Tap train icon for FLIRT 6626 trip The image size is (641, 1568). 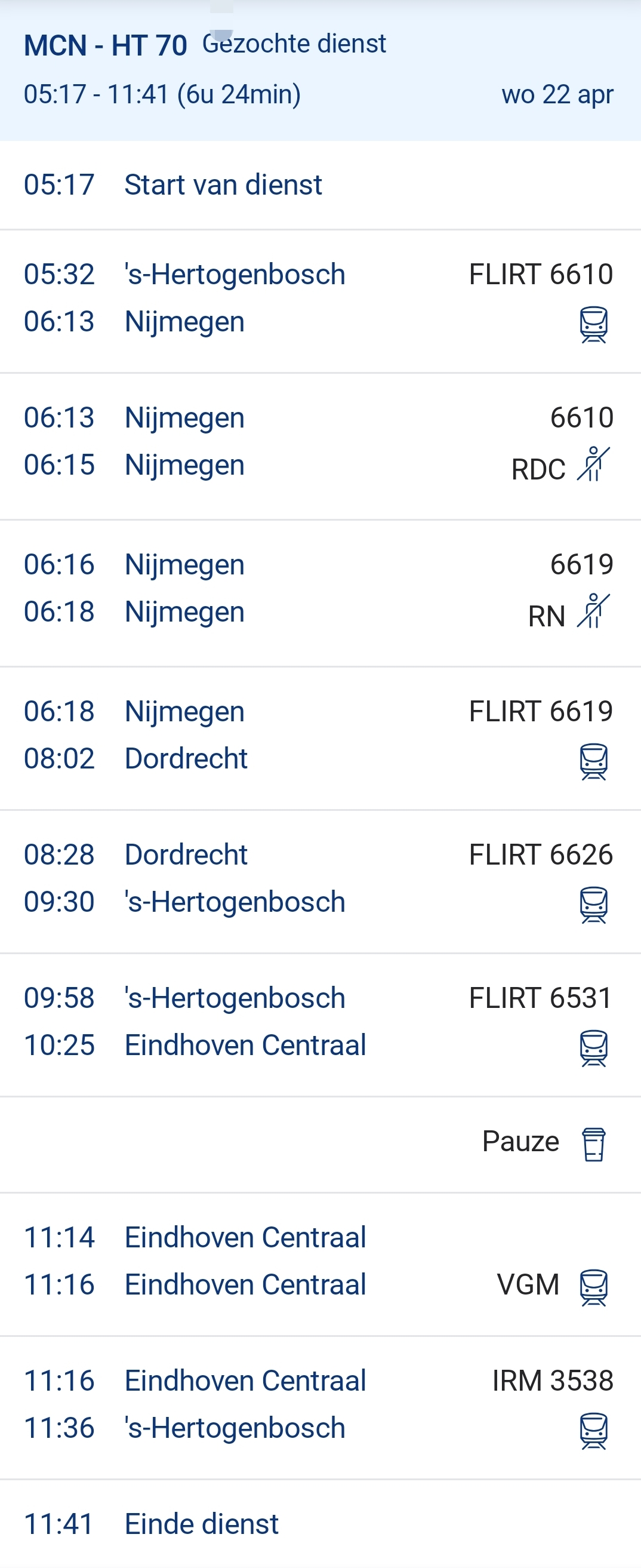pyautogui.click(x=594, y=905)
